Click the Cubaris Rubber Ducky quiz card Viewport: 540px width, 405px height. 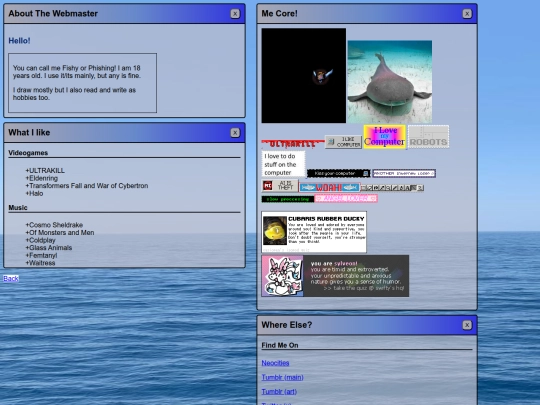[x=314, y=232]
